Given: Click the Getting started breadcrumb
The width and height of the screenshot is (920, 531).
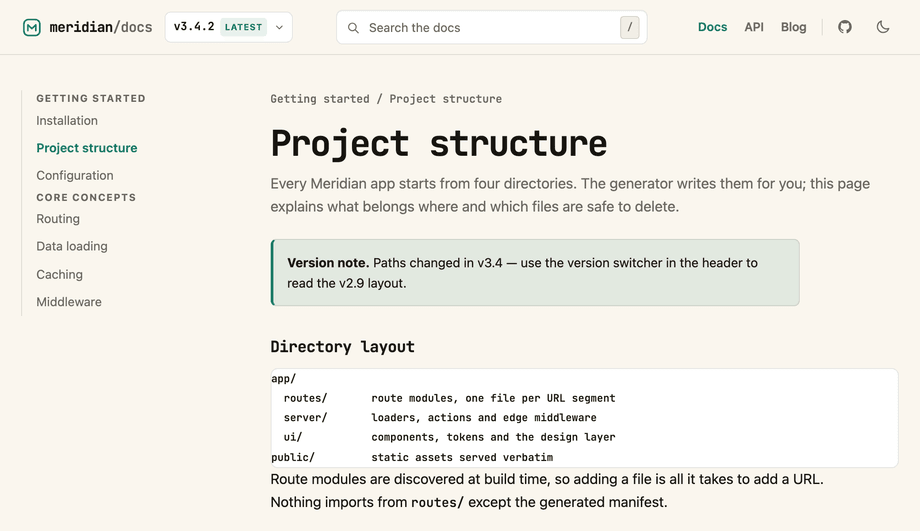Looking at the screenshot, I should pos(320,99).
